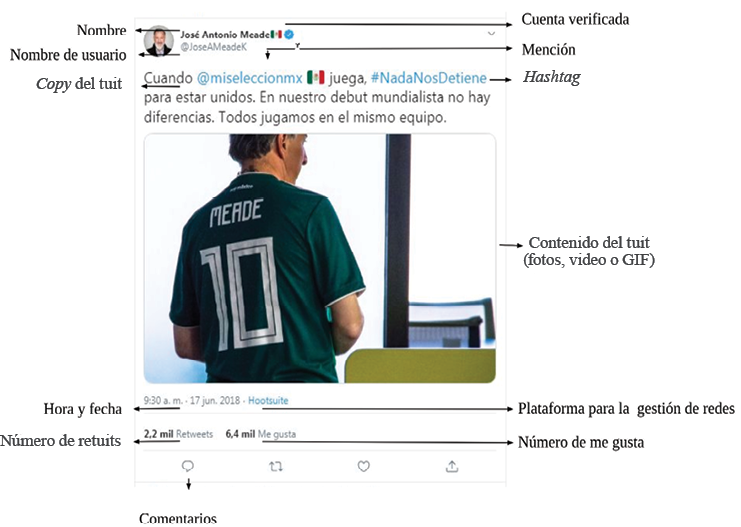Open the @miseleccionmx mention
Screen dimensions: 741x527
(x=250, y=78)
